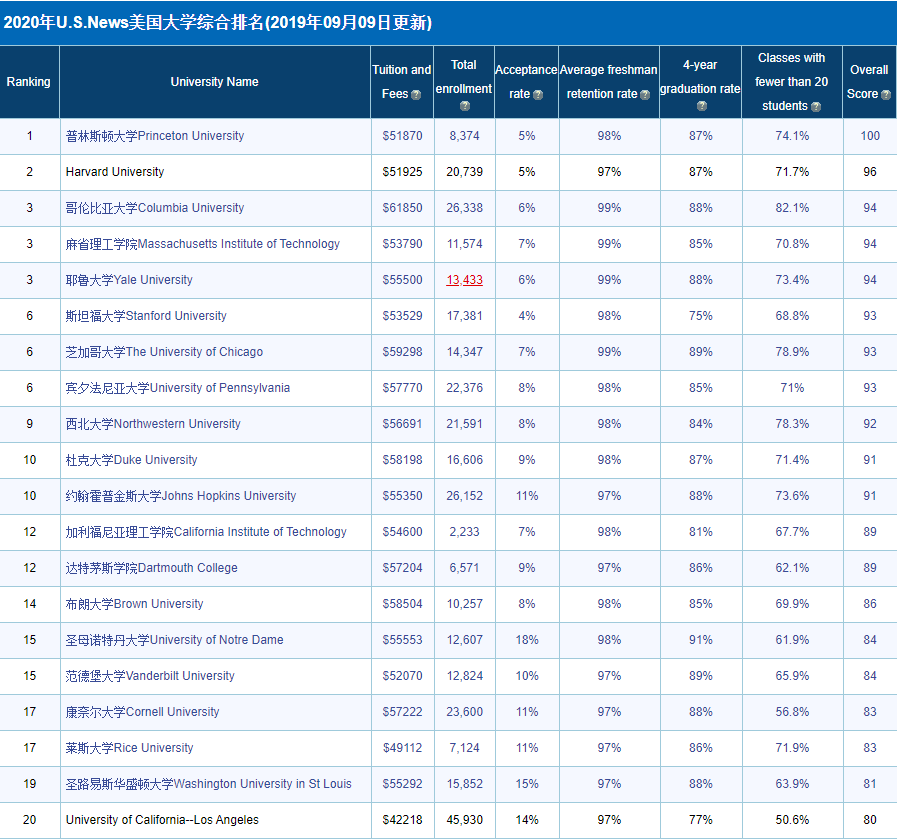Viewport: 897px width, 839px height.
Task: Click UCLA's small classes value 50.6%
Action: (792, 820)
